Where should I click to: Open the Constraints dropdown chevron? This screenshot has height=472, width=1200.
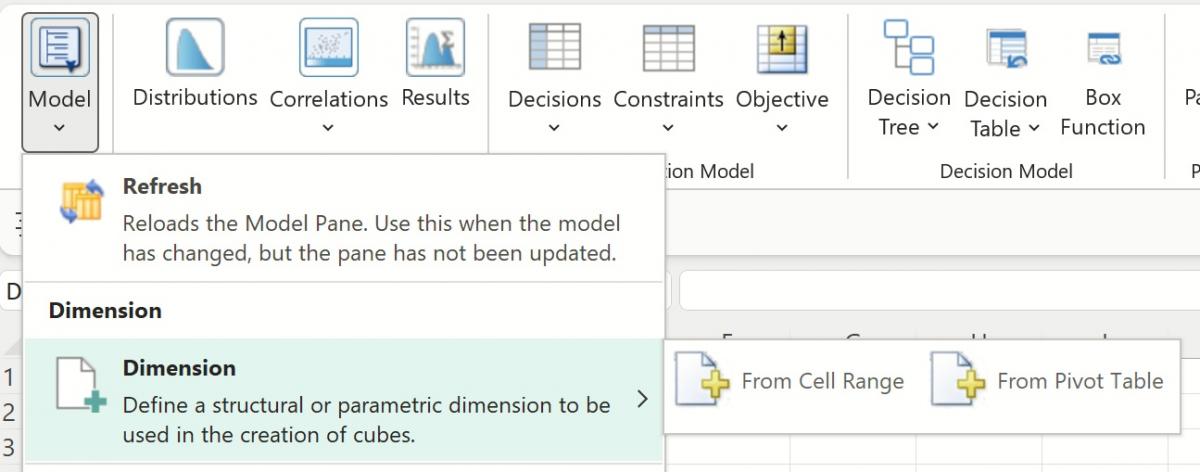tap(668, 128)
